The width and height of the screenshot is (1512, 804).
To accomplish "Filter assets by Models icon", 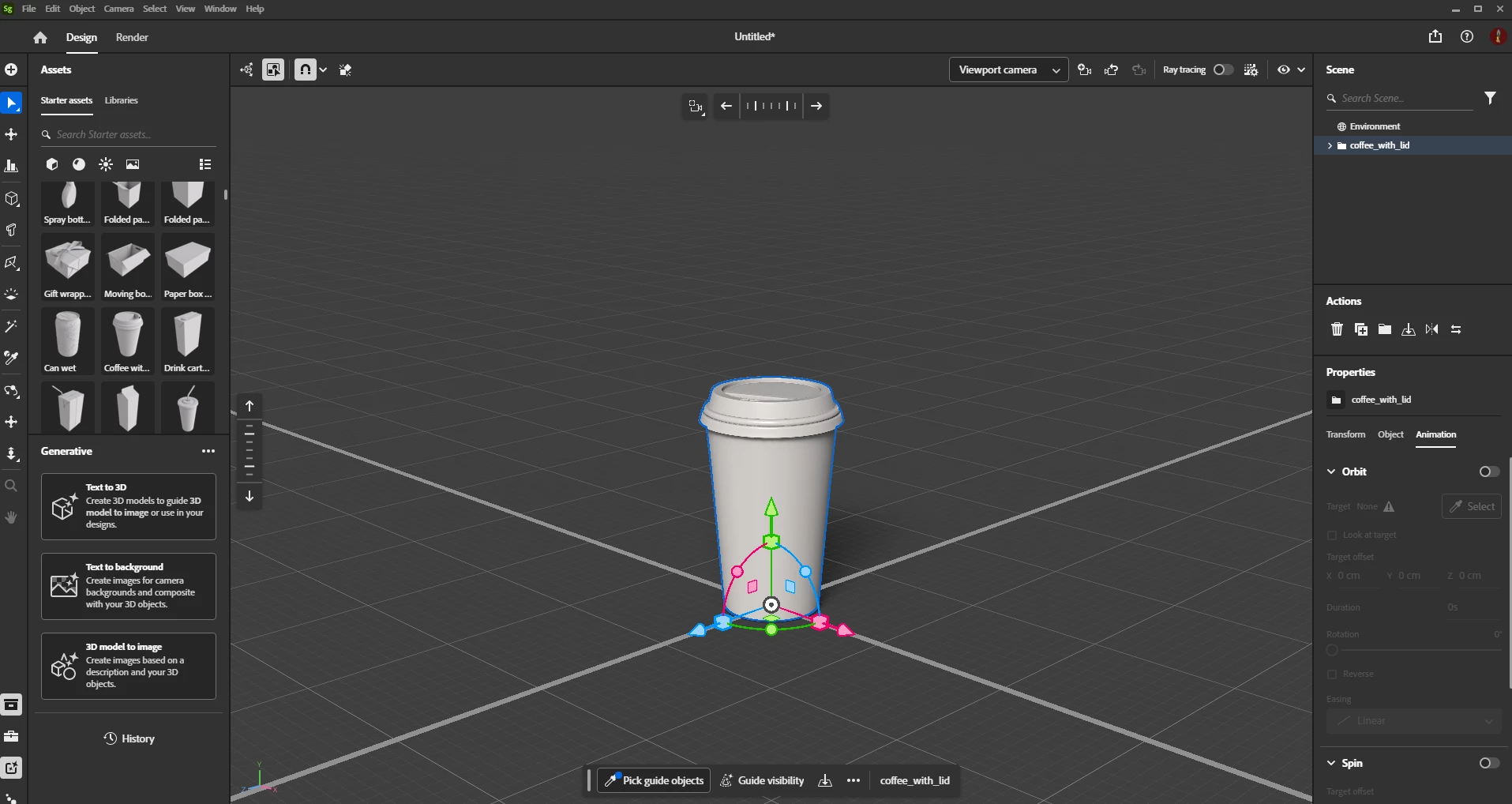I will pyautogui.click(x=52, y=164).
